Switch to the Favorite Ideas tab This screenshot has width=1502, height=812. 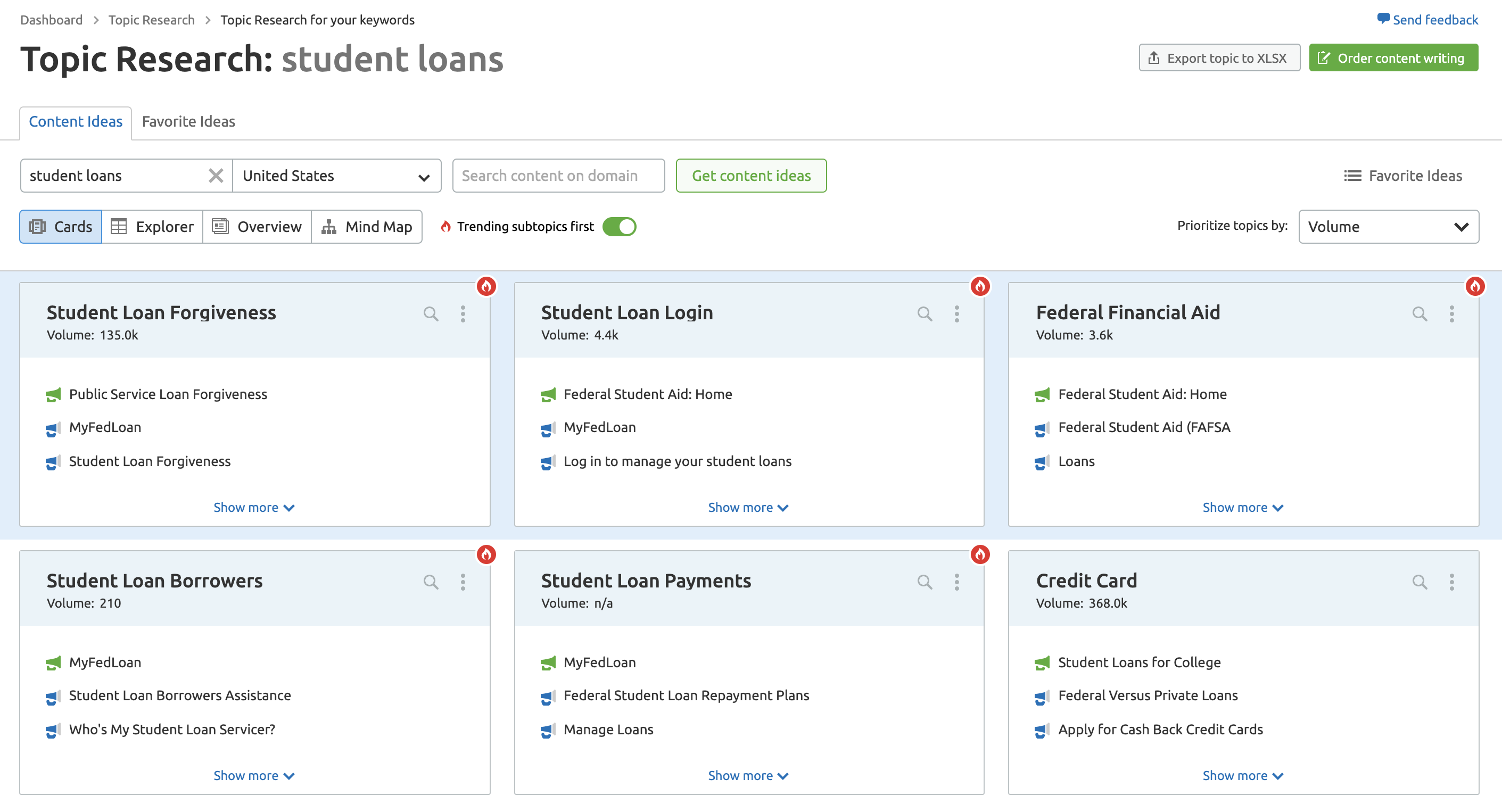pyautogui.click(x=188, y=122)
